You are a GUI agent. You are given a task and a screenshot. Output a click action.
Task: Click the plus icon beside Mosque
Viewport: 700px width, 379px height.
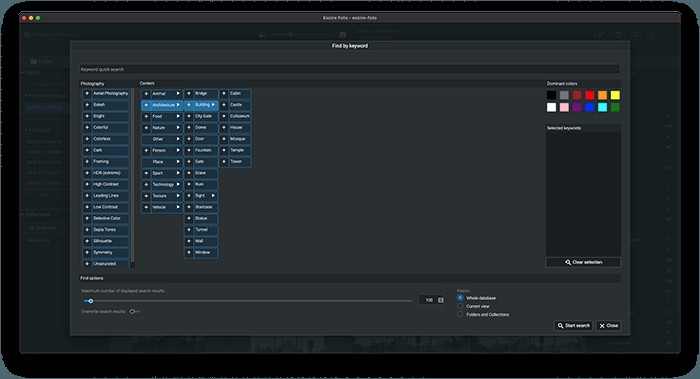click(224, 139)
